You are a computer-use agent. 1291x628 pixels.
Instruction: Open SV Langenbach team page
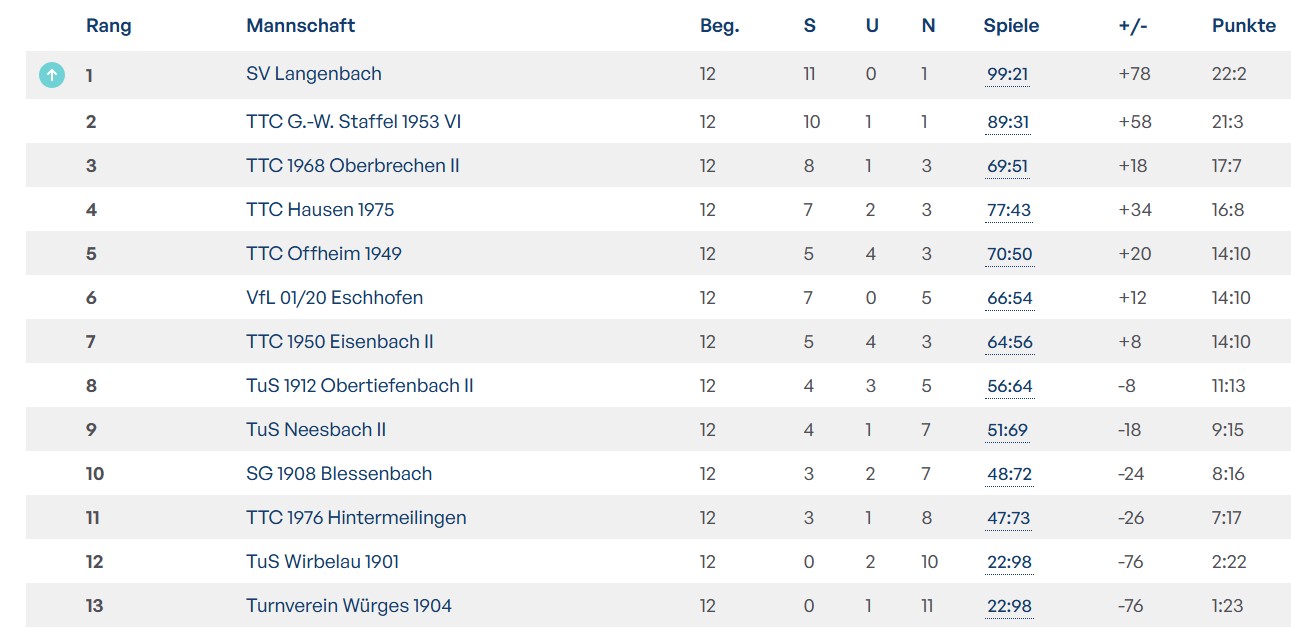coord(313,74)
